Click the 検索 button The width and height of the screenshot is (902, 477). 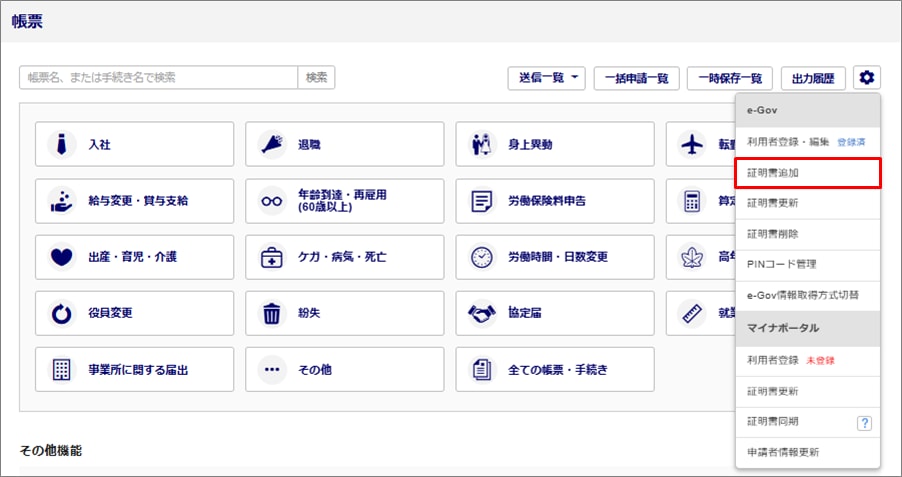(316, 78)
